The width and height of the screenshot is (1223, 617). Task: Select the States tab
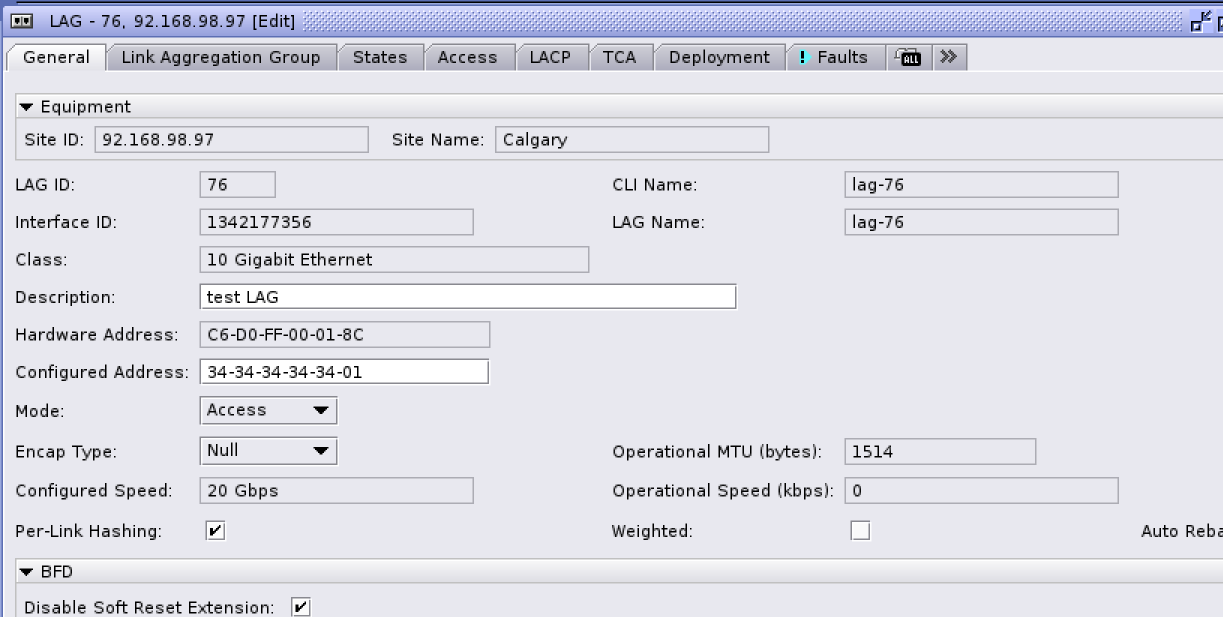pos(380,58)
